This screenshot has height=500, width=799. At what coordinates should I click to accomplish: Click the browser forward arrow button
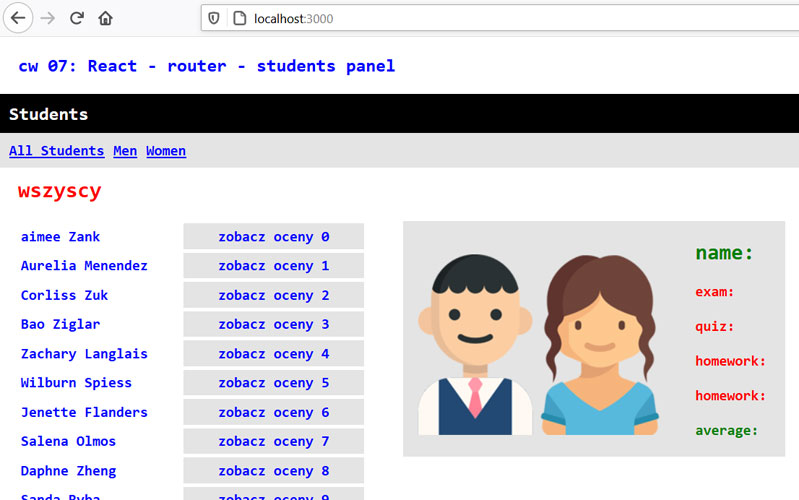click(47, 18)
